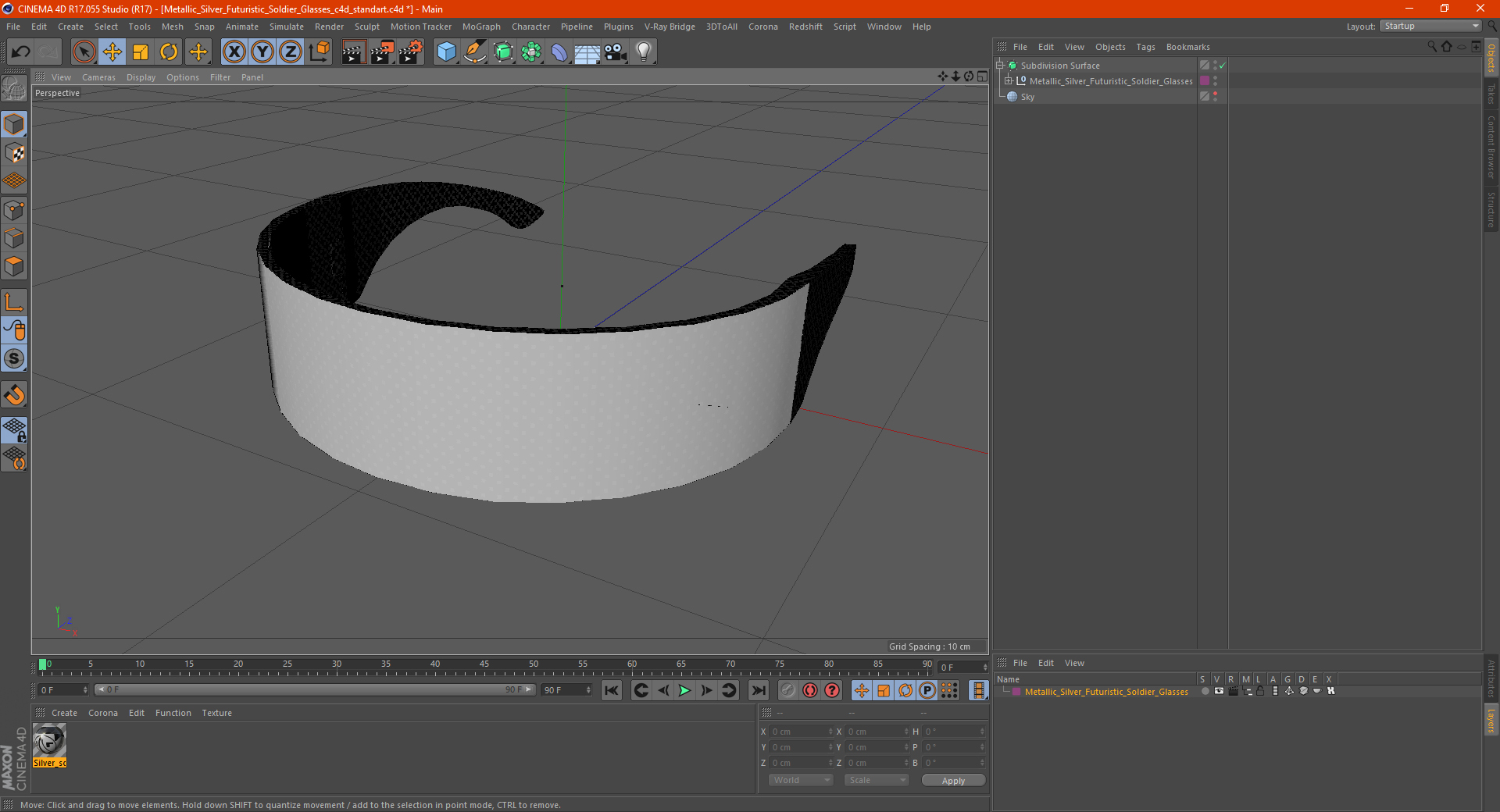Activate the Move tool in top toolbar
Screen dimensions: 1500x812
[x=112, y=52]
